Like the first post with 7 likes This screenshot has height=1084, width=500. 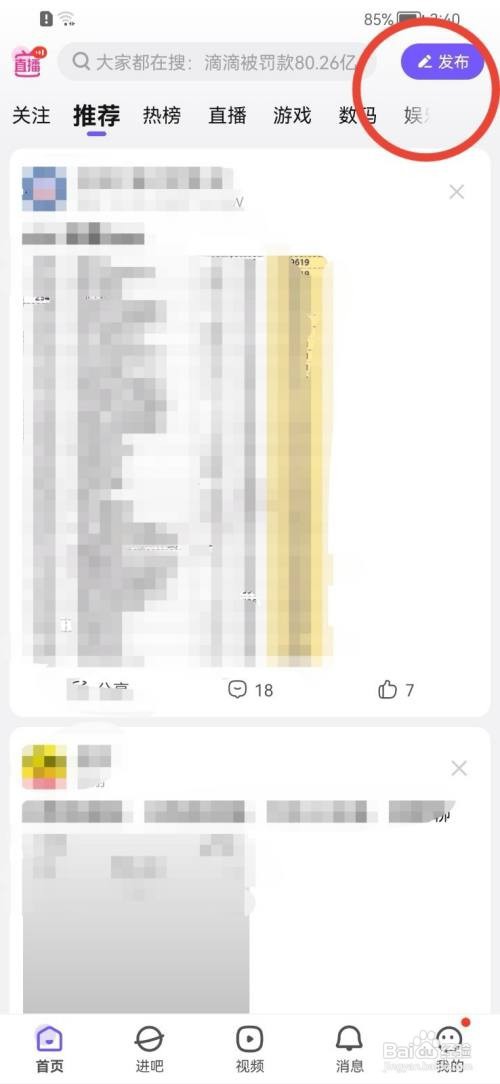point(396,689)
